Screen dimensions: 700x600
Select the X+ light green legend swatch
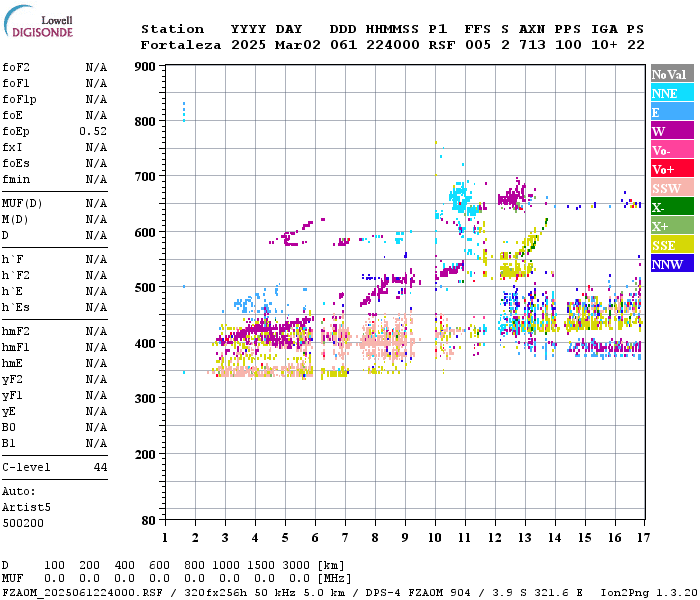pos(672,225)
